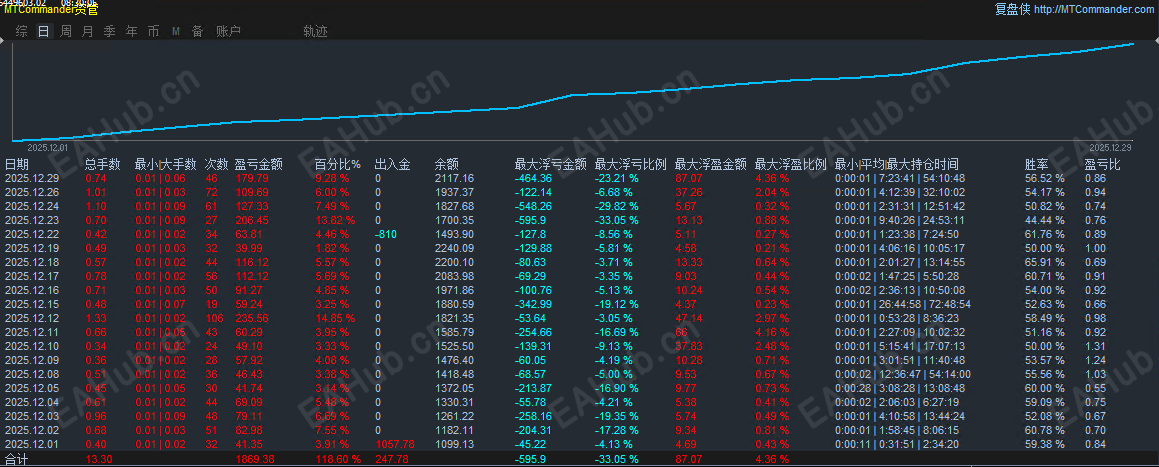Click the MTCommander title at top left
The height and width of the screenshot is (467, 1159).
tap(51, 10)
